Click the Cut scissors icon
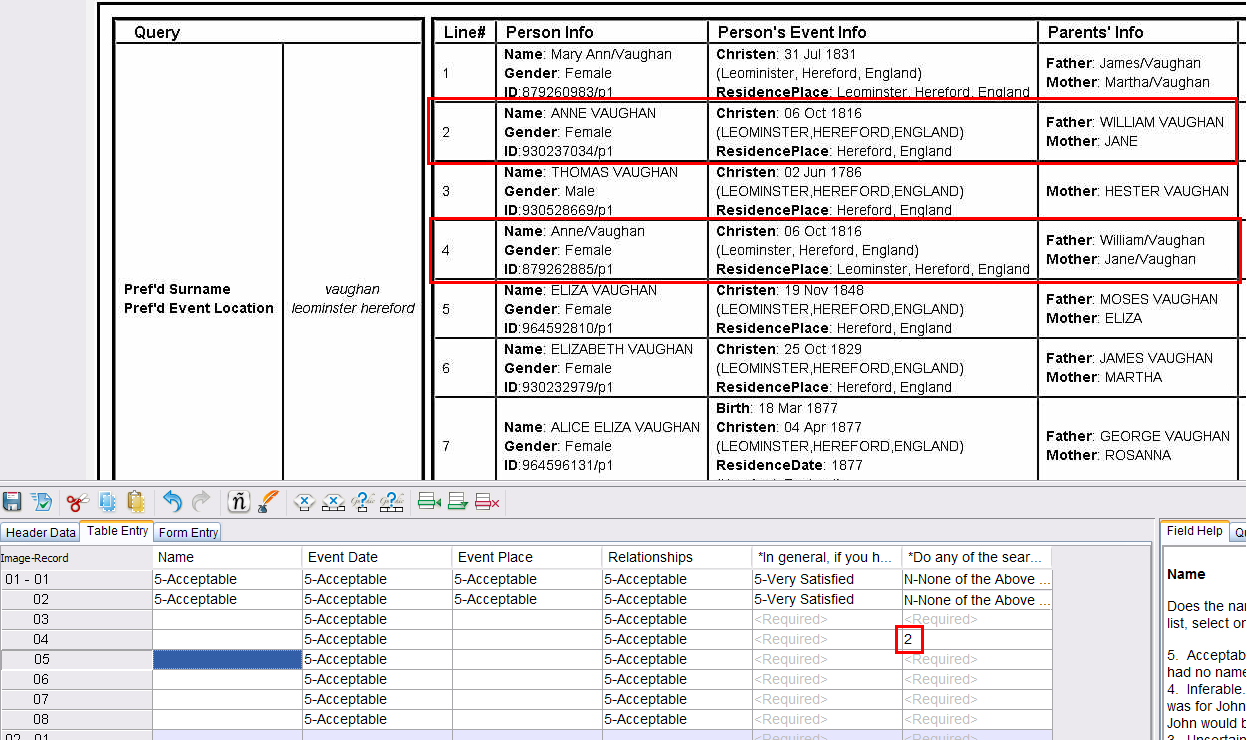Screen dimensions: 1247x740 click(78, 501)
